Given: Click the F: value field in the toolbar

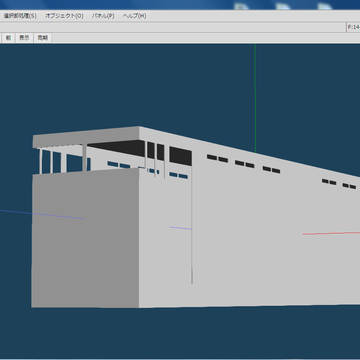Looking at the screenshot, I should pyautogui.click(x=353, y=27).
